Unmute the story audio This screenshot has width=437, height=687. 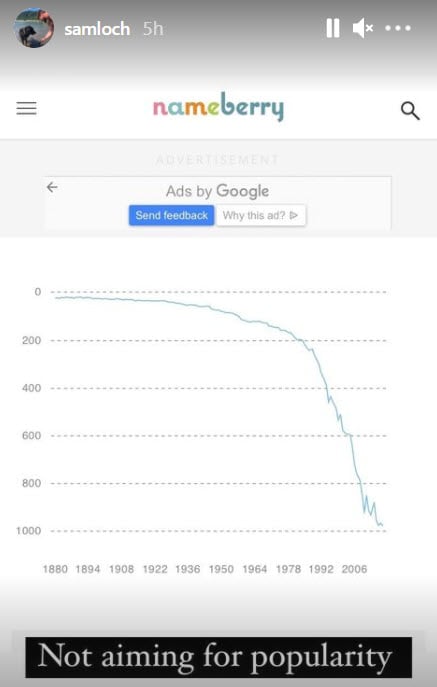click(362, 28)
